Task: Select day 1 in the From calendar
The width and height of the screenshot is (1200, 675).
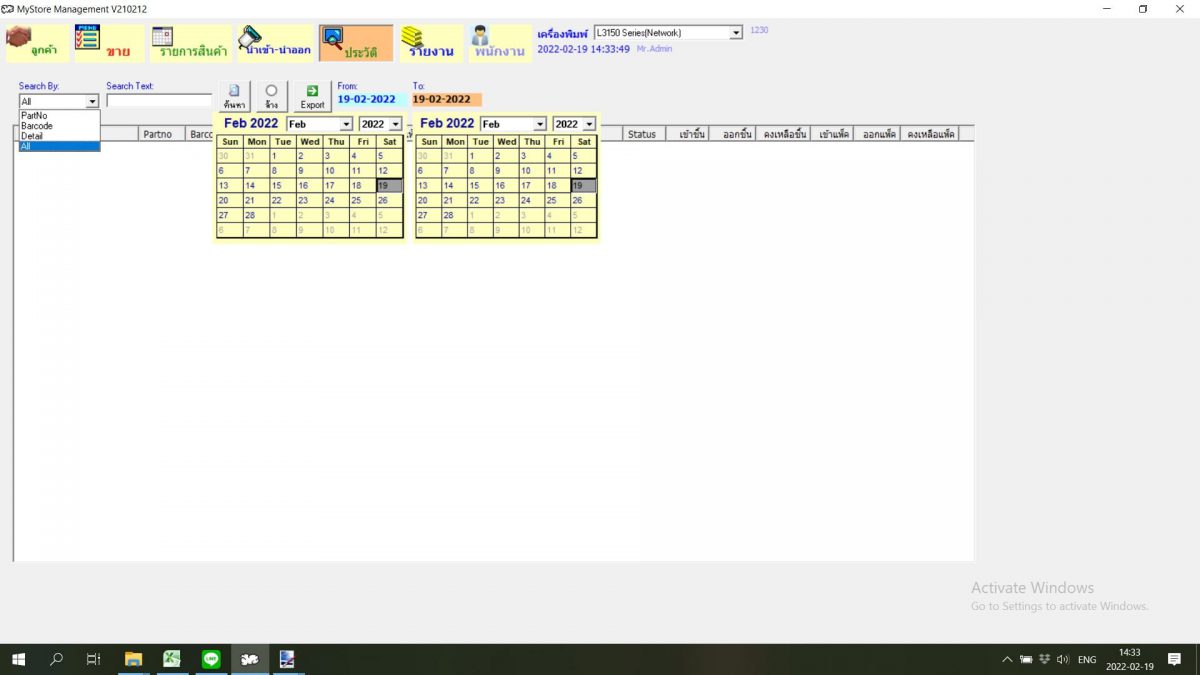Action: pyautogui.click(x=283, y=156)
